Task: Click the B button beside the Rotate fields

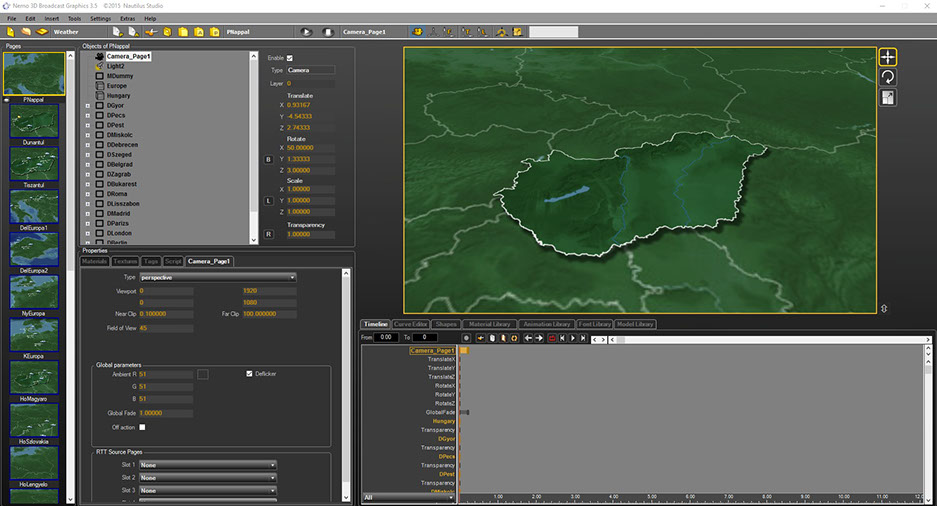Action: point(268,159)
